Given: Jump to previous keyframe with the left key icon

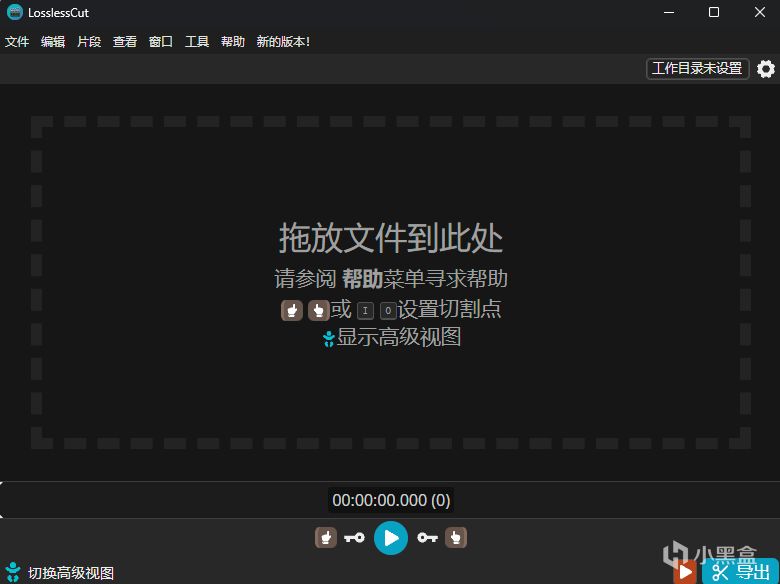Looking at the screenshot, I should click(x=354, y=538).
